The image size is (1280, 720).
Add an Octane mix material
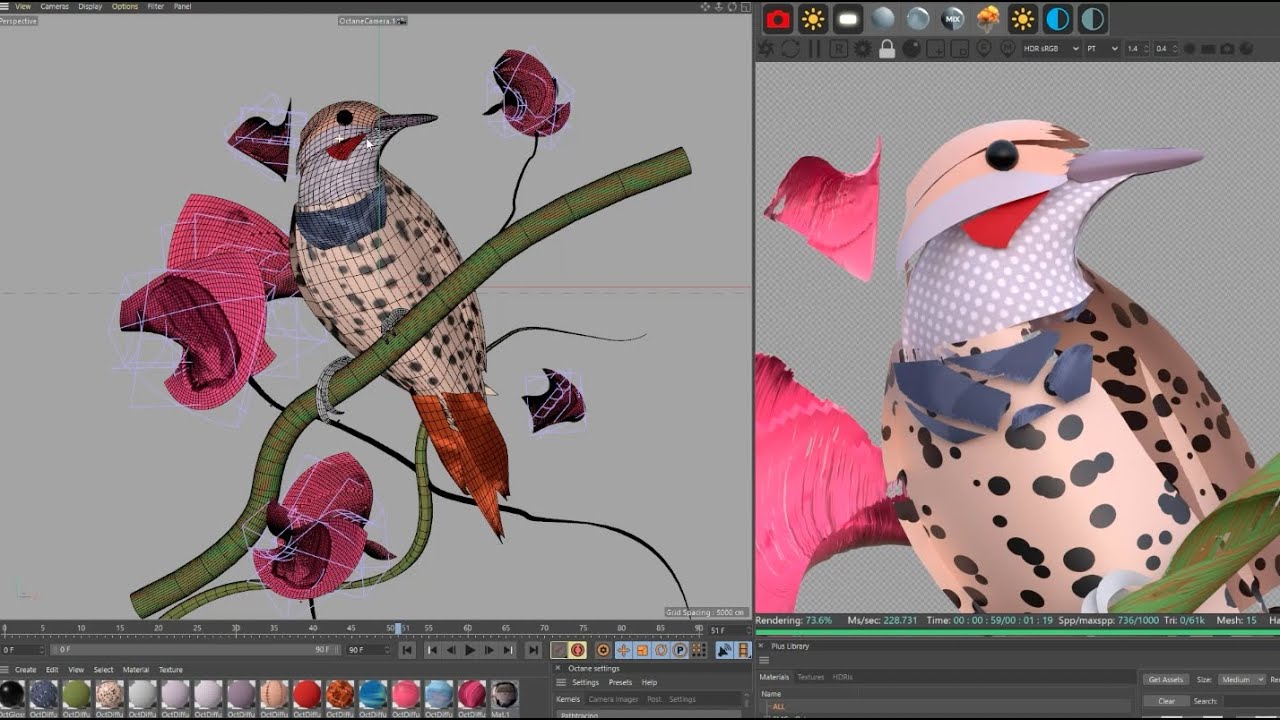tap(951, 18)
